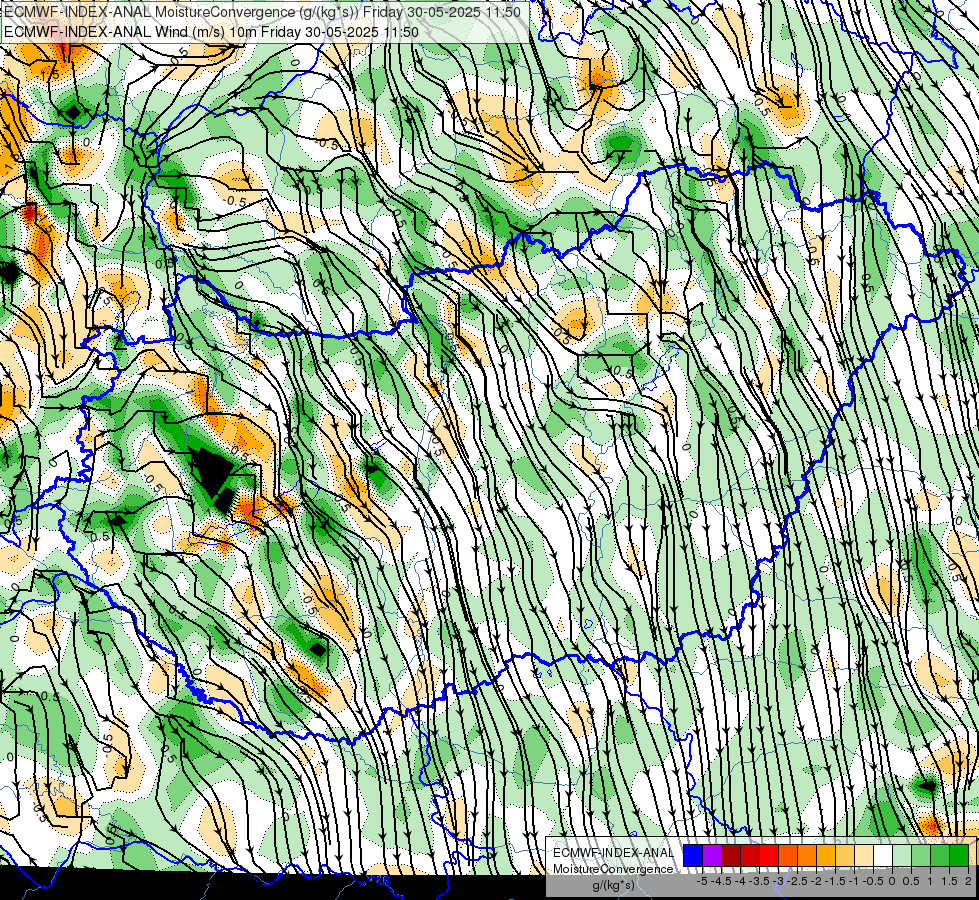Click the MoistureConvergence title line at top

[x=262, y=11]
